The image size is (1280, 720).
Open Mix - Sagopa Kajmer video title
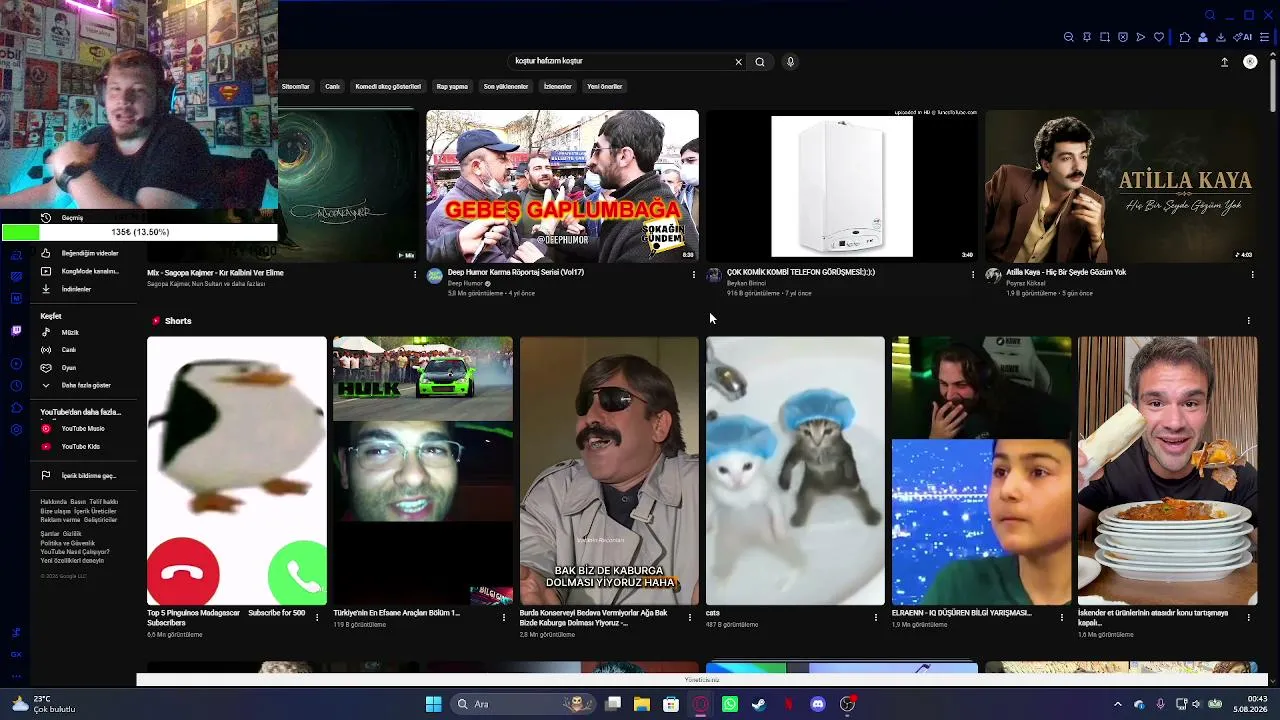[215, 273]
